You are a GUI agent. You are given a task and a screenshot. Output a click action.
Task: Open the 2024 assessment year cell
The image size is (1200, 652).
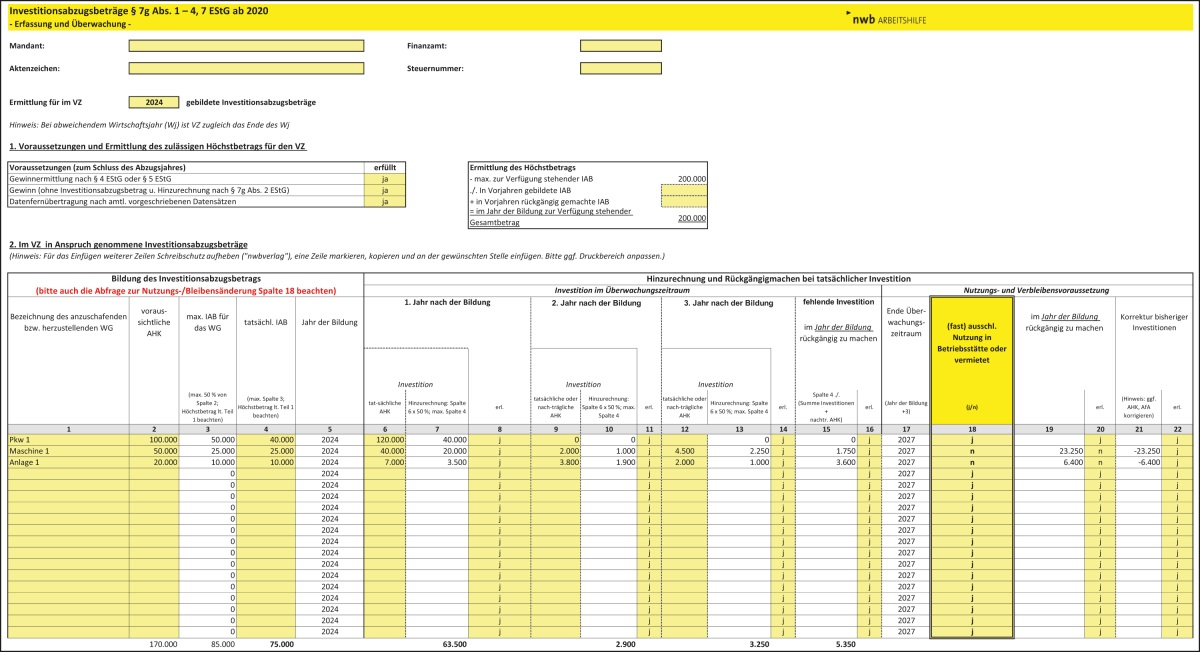click(154, 102)
